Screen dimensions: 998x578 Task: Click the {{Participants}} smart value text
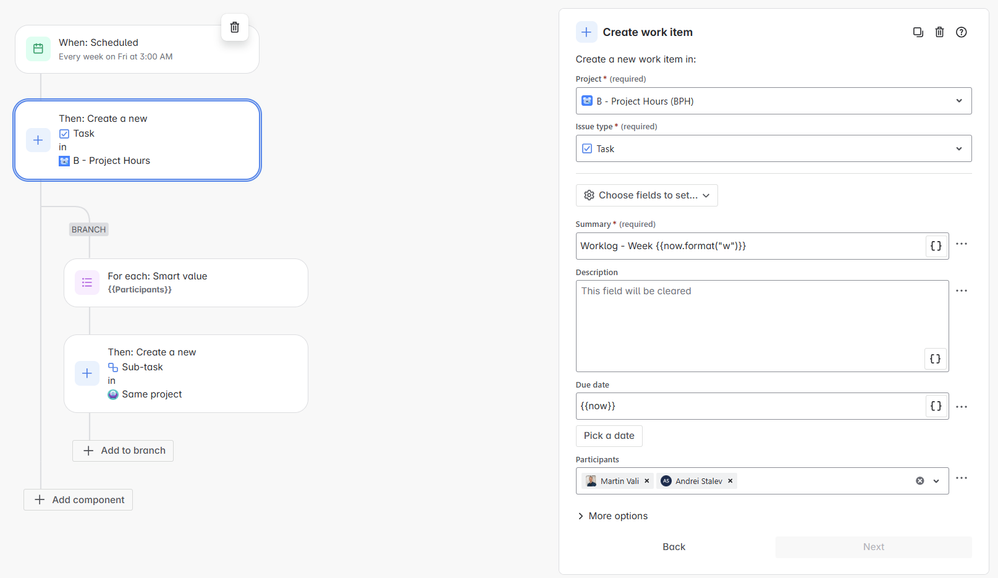coord(139,290)
